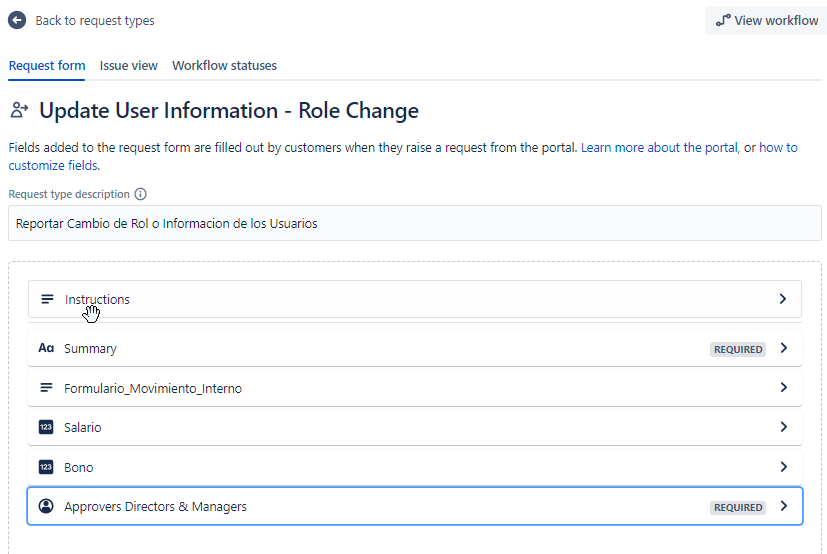827x554 pixels.
Task: Click the number icon beside Salario
Action: (46, 427)
